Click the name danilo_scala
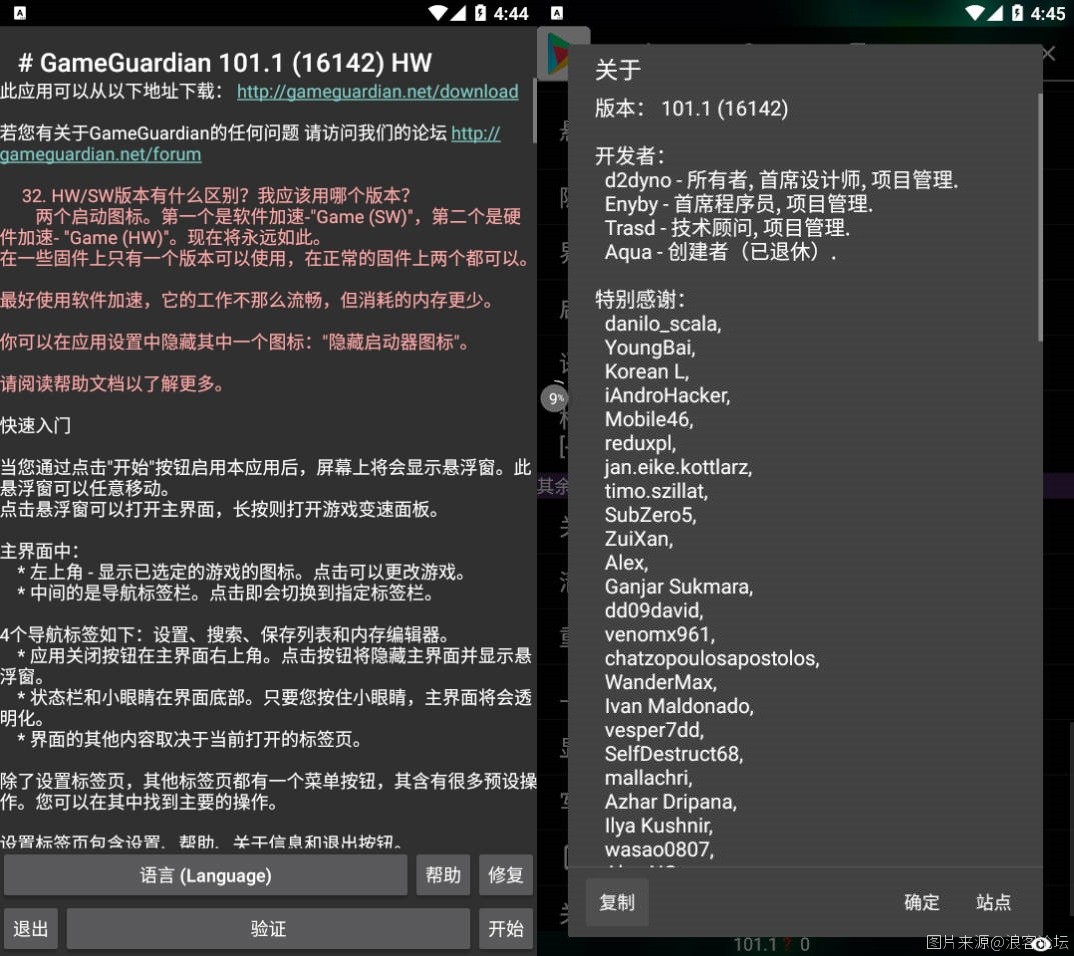Viewport: 1074px width, 956px height. click(663, 324)
